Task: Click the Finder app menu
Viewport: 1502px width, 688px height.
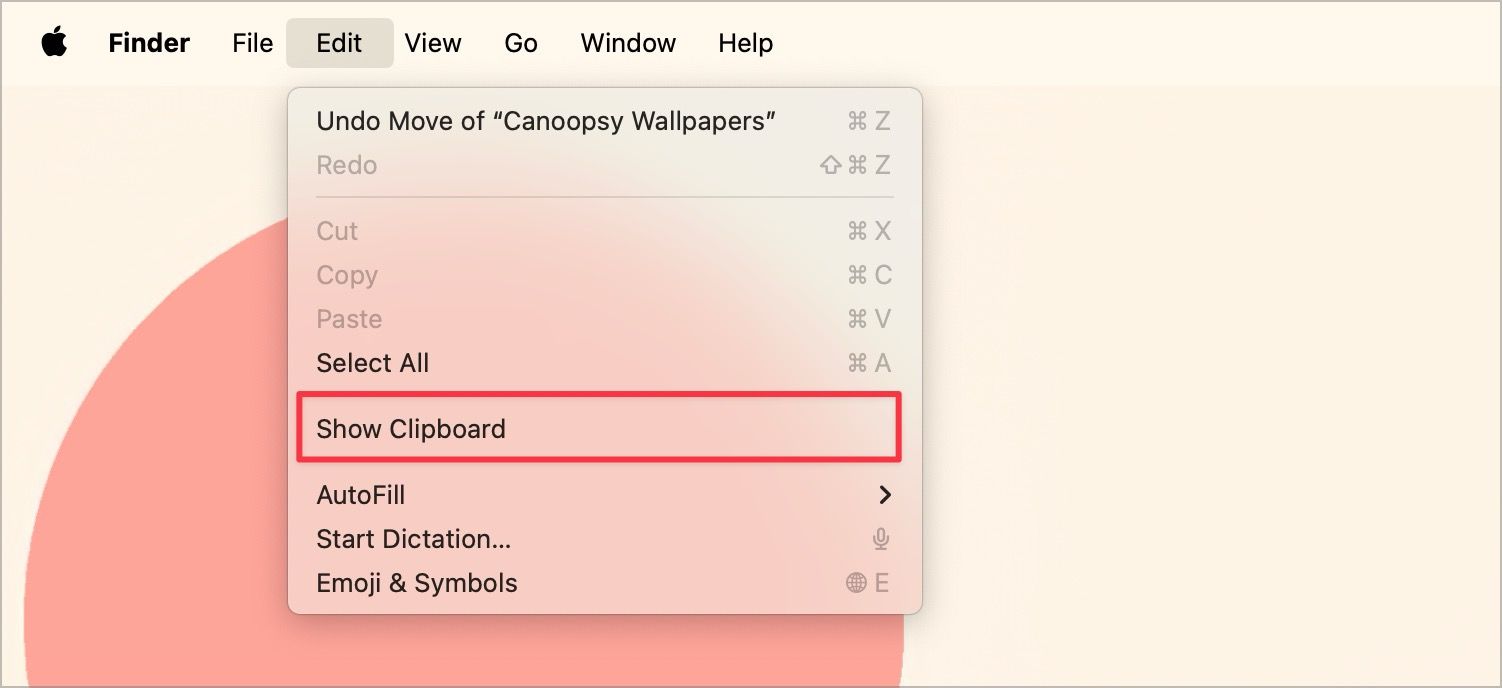Action: point(149,43)
